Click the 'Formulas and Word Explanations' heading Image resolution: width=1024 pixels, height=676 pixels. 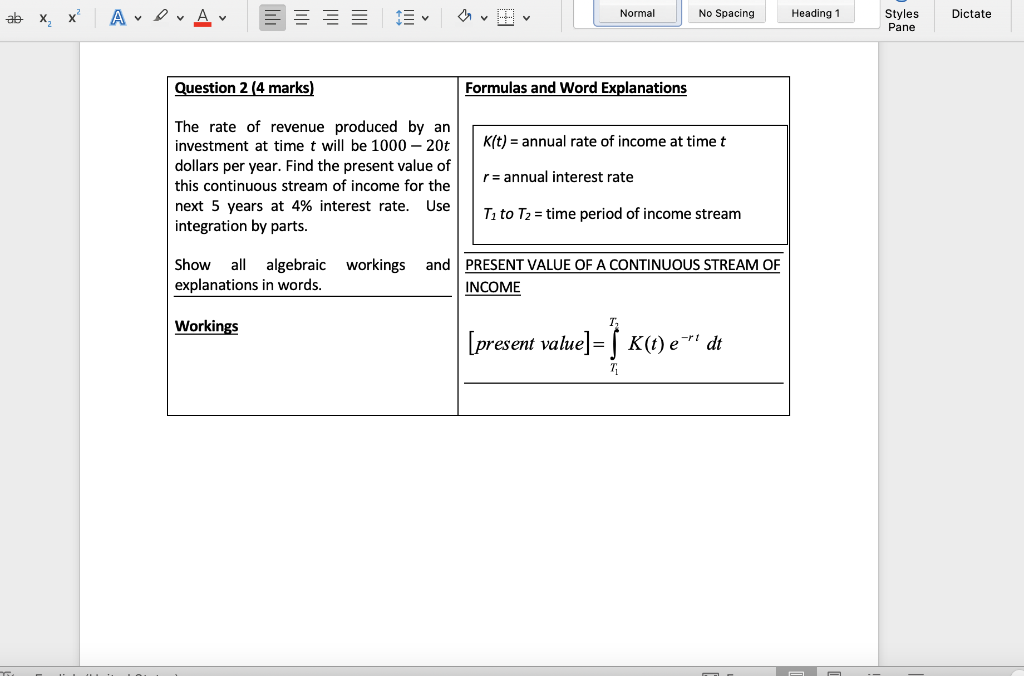[x=575, y=88]
